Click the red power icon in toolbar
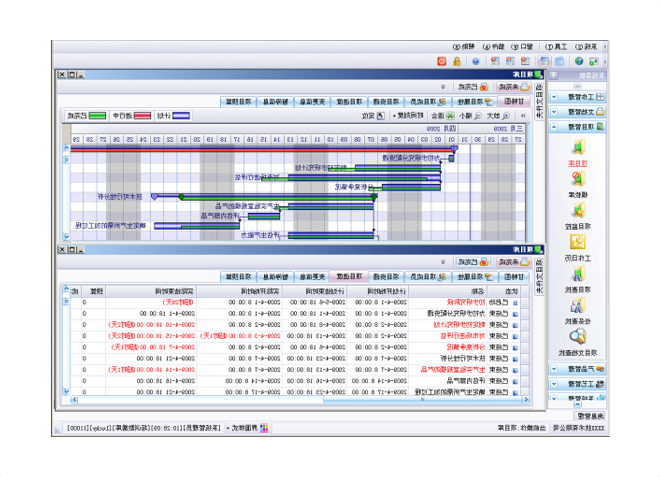 point(441,61)
